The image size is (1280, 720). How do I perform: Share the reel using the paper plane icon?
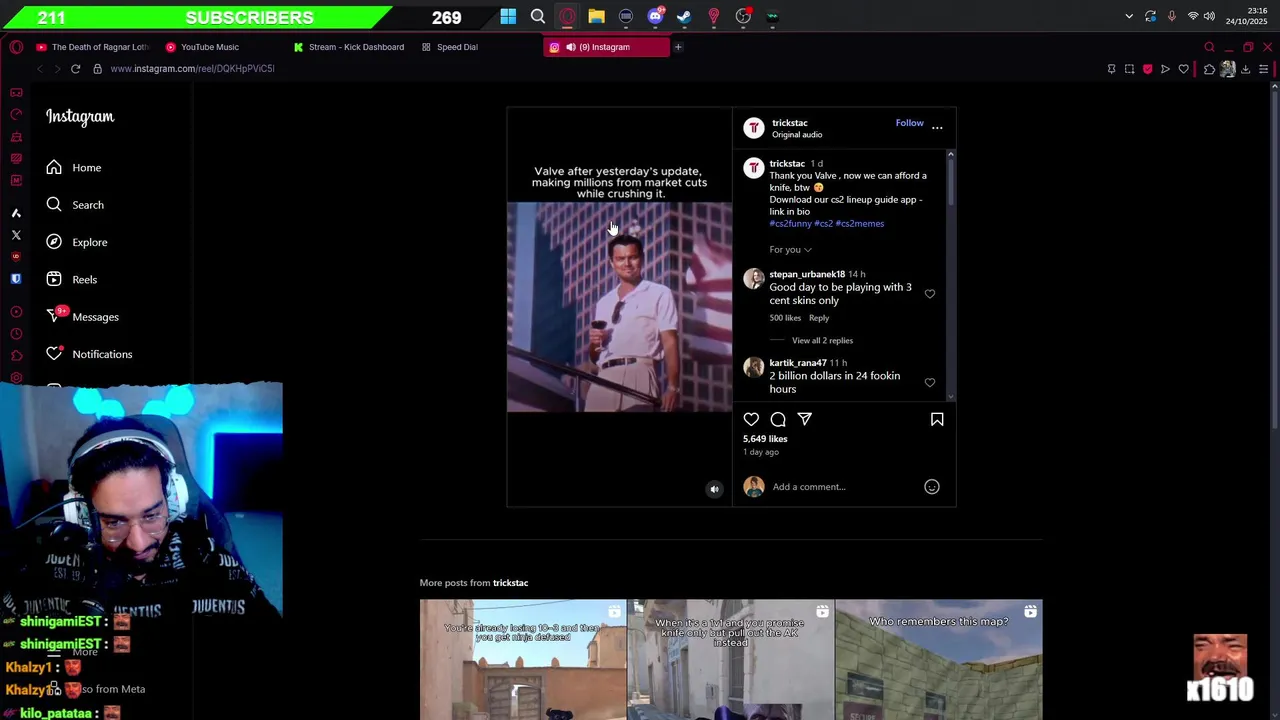[x=805, y=420]
